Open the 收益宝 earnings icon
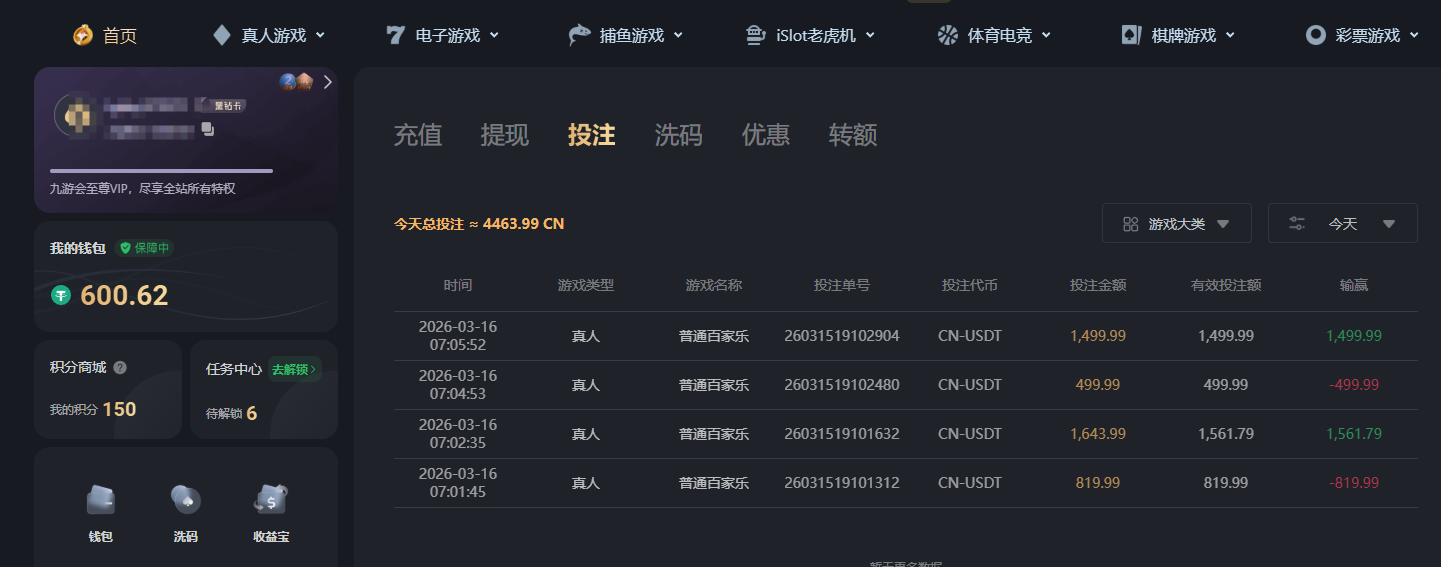The width and height of the screenshot is (1441, 567). [271, 499]
